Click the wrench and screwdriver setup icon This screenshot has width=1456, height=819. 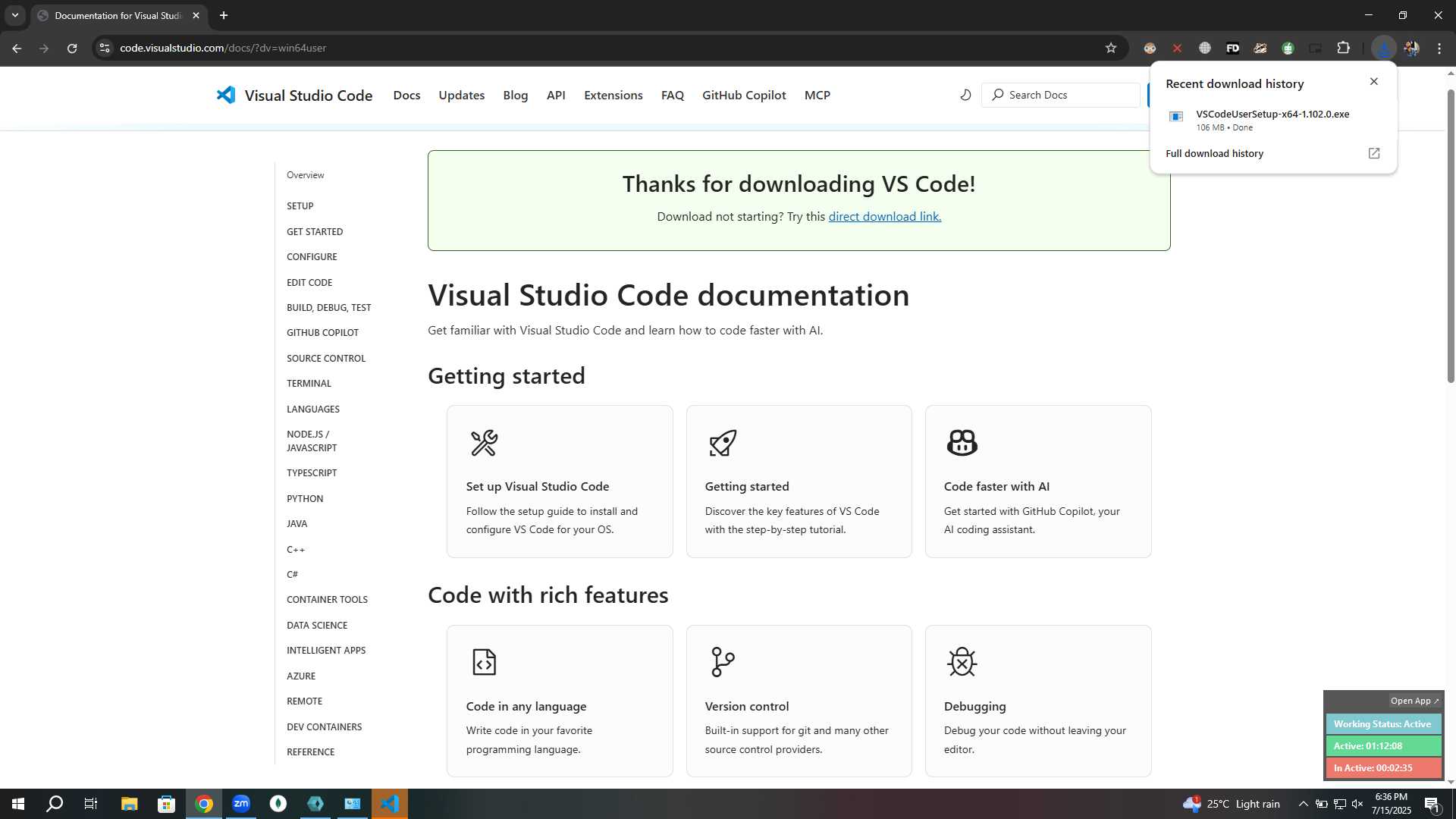click(x=484, y=443)
